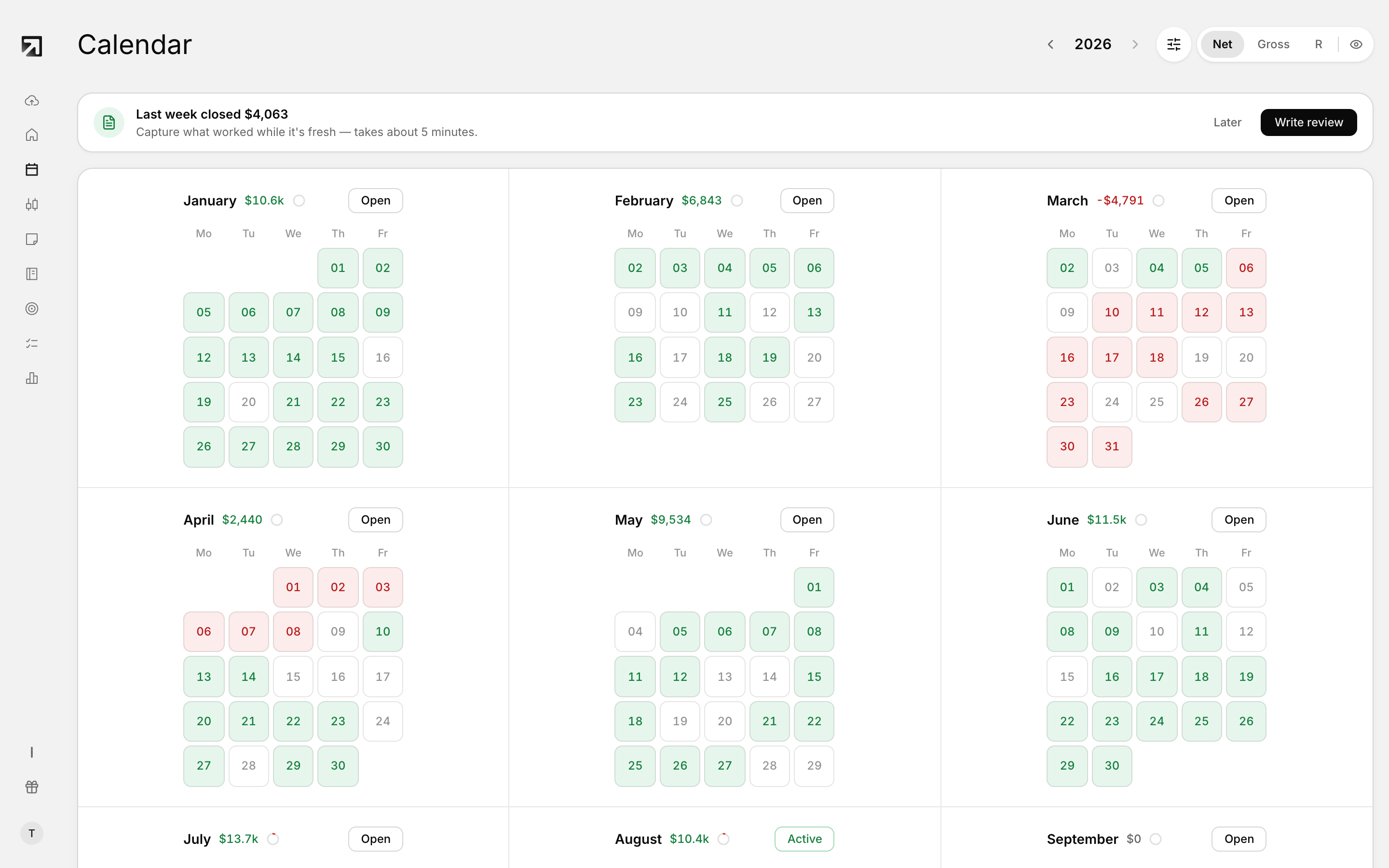Click the progress ring next to August $10.4k
This screenshot has width=1389, height=868.
(x=724, y=839)
